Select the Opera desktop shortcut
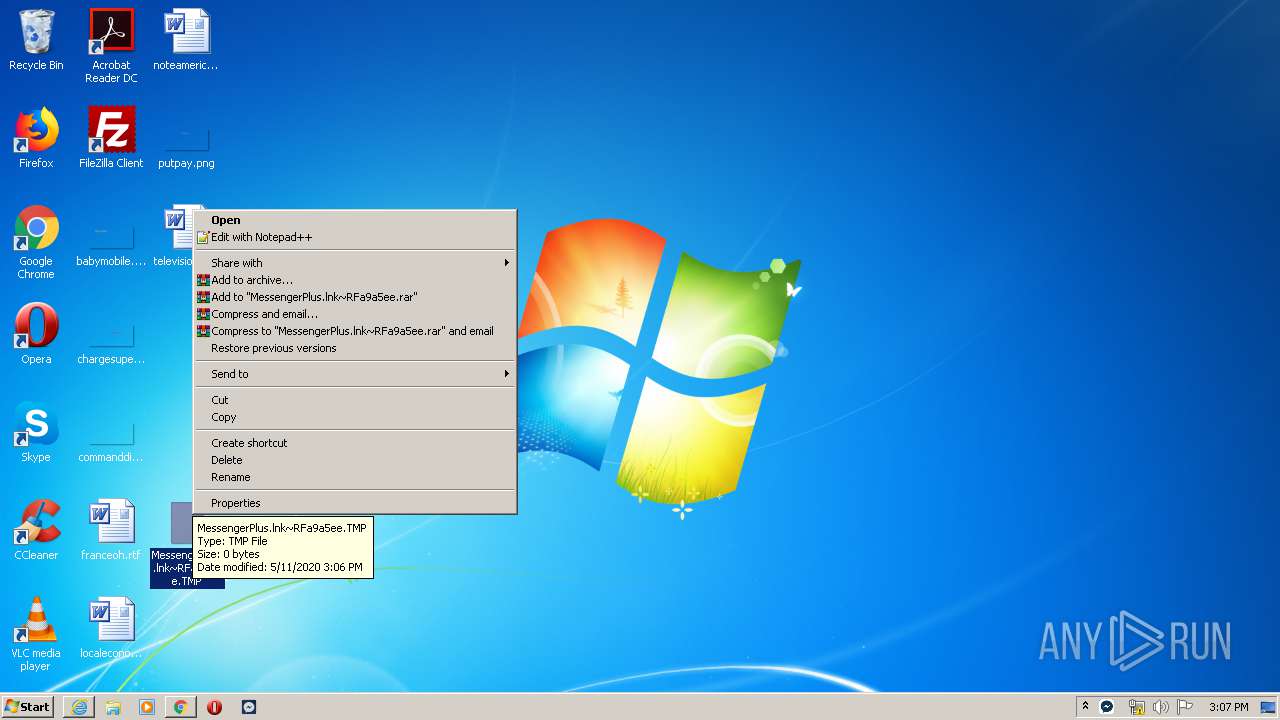The image size is (1280, 720). click(36, 334)
